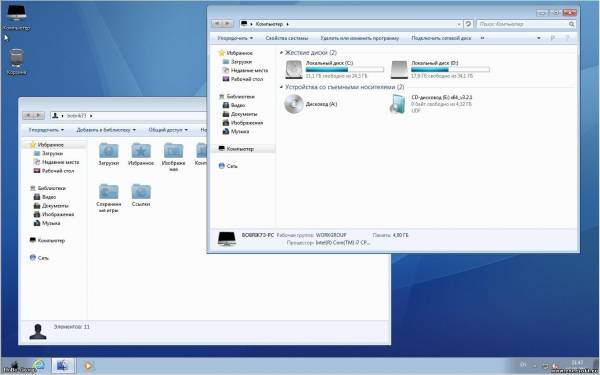Open Локальный диск (C:) drive icon
The image size is (600, 375).
pos(294,70)
